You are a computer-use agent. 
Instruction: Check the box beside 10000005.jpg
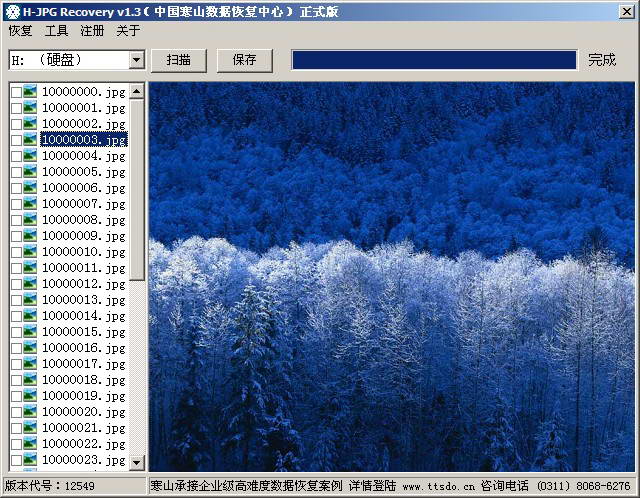click(x=16, y=172)
